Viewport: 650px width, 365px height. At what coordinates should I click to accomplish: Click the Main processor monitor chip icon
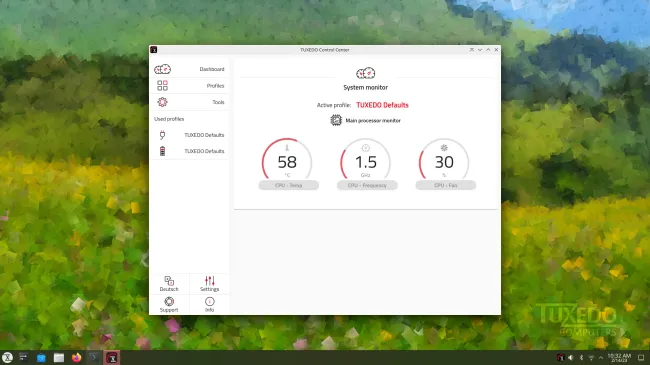(x=336, y=120)
